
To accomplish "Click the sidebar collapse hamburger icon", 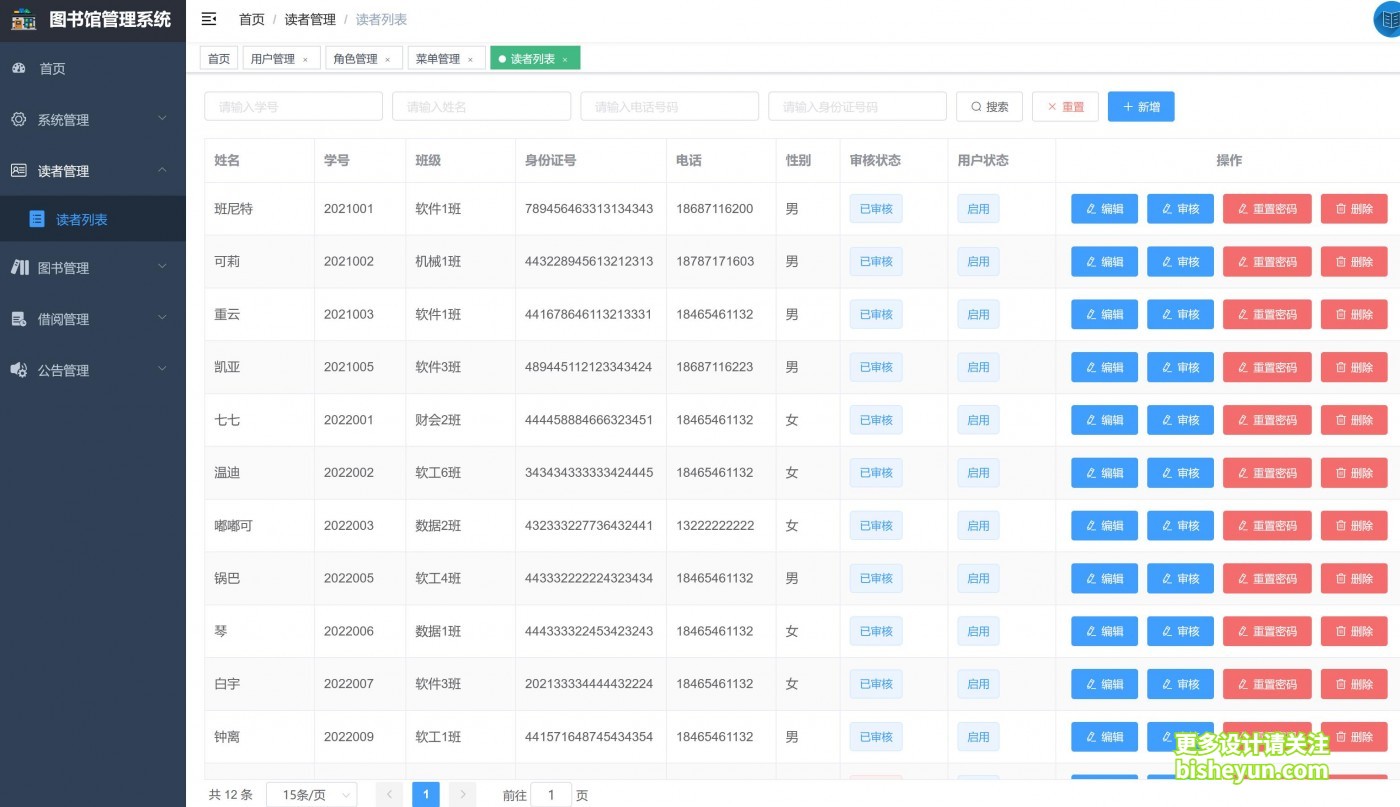I will pyautogui.click(x=208, y=18).
